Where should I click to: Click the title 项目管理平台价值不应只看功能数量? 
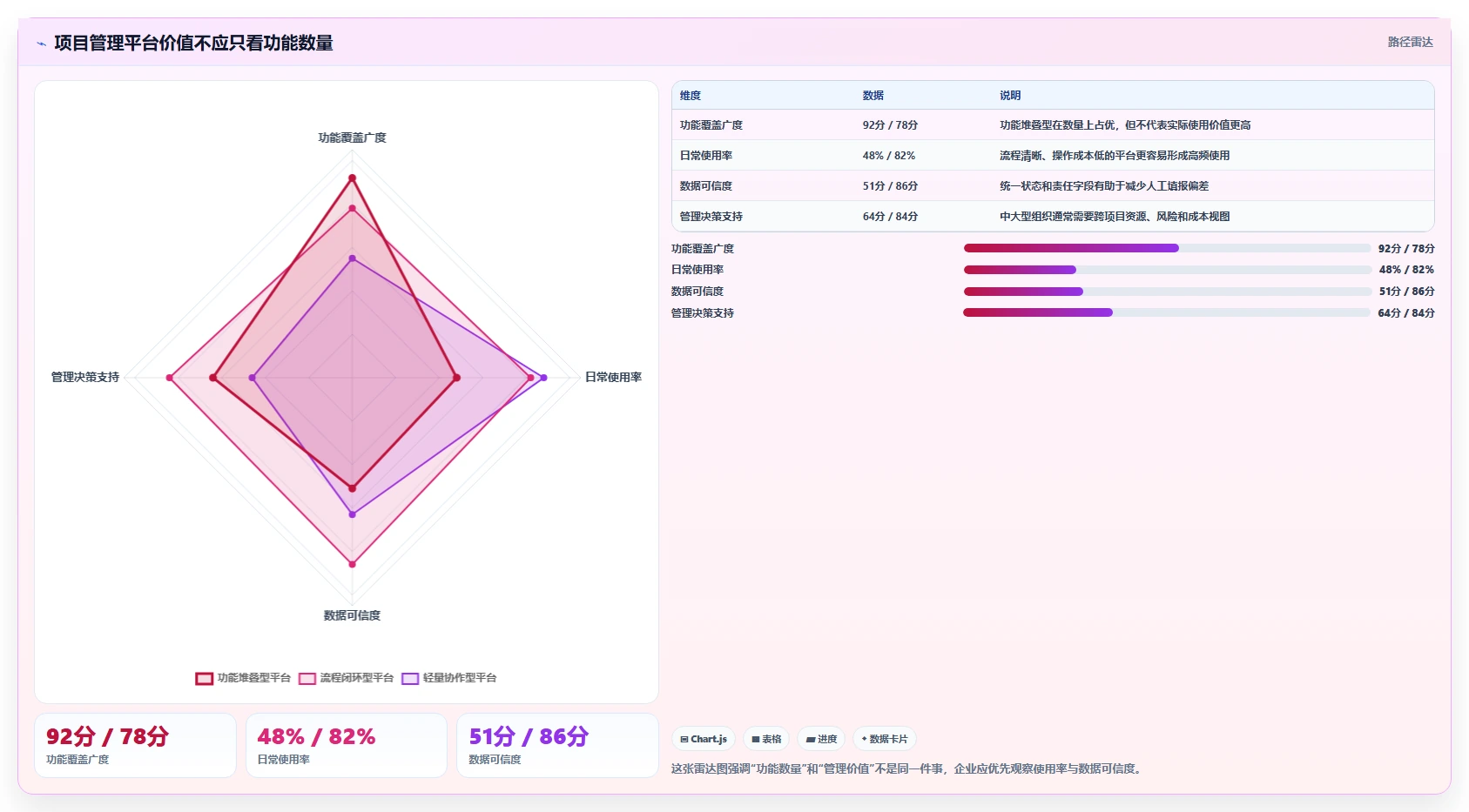pos(193,44)
